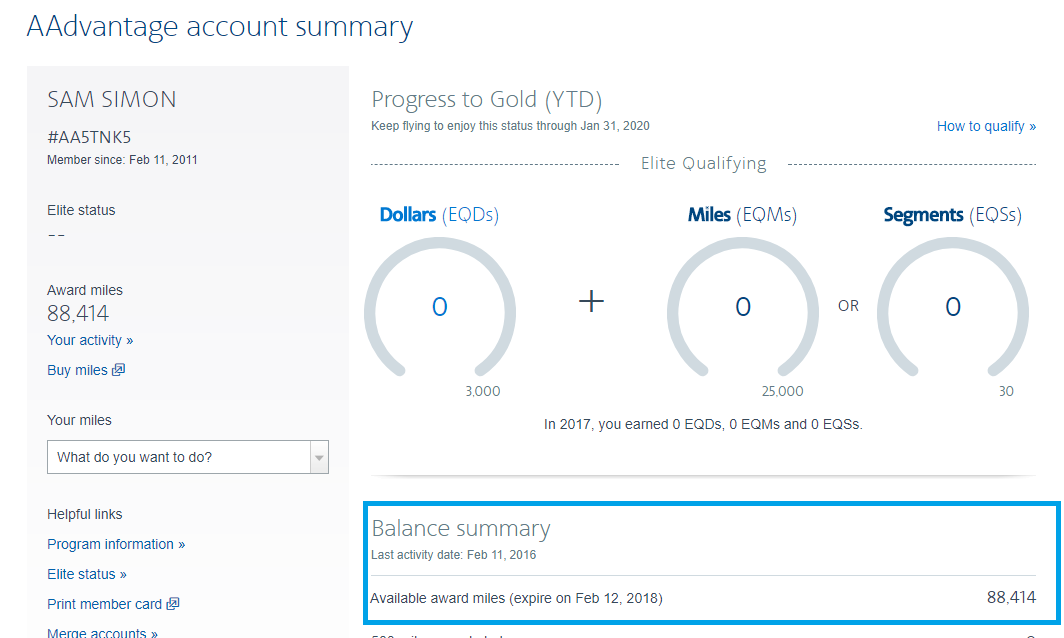Click the 25,000 target under Miles gauge
1064x638 pixels.
point(782,392)
